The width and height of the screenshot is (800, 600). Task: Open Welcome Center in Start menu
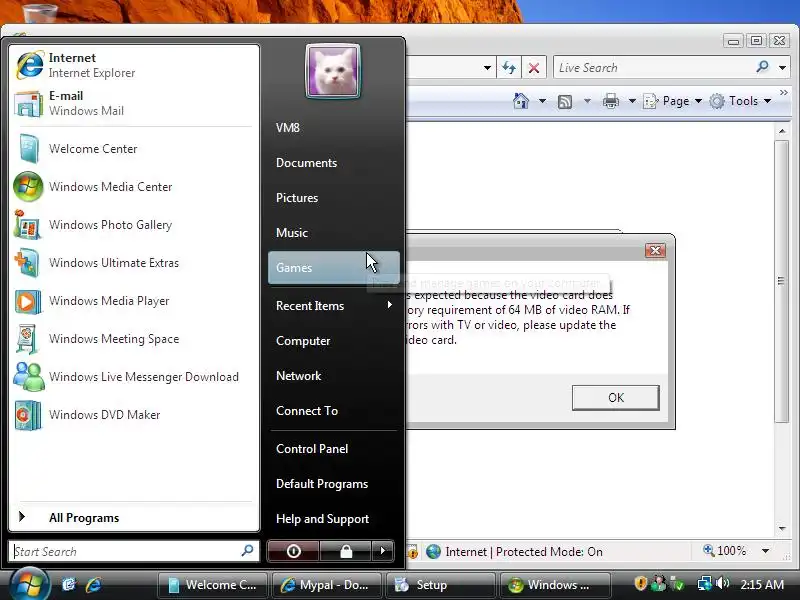(x=134, y=148)
